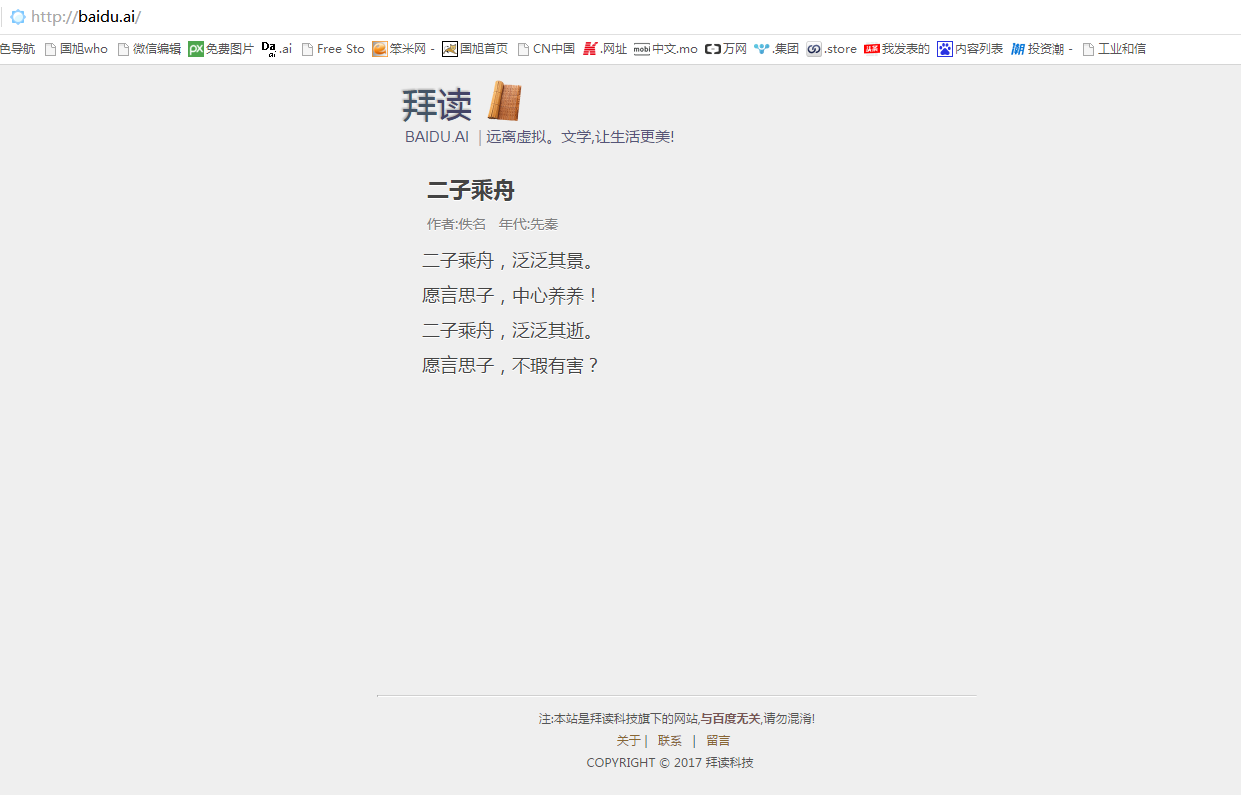This screenshot has width=1241, height=795.
Task: Click the 联系 footer link
Action: tap(669, 740)
